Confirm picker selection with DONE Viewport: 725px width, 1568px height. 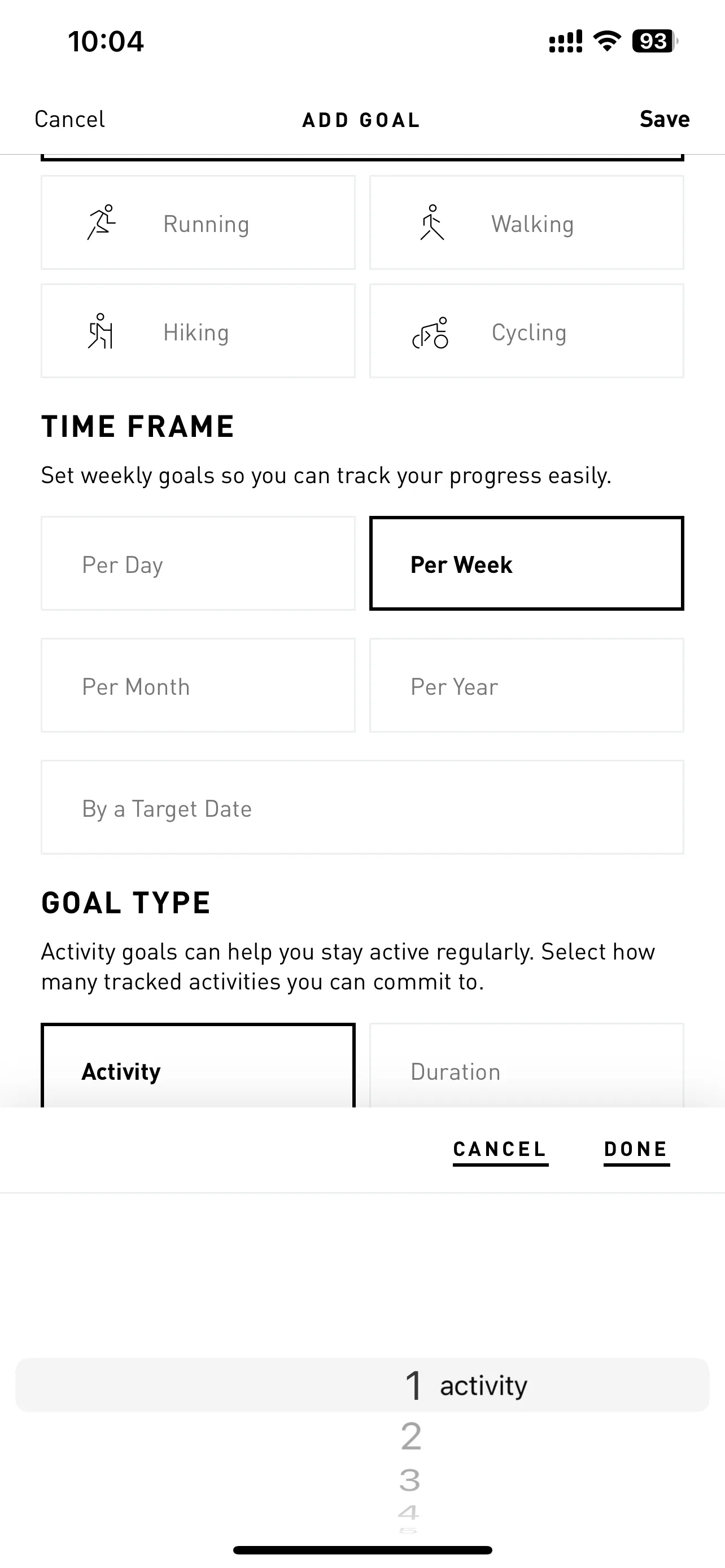[x=636, y=1150]
